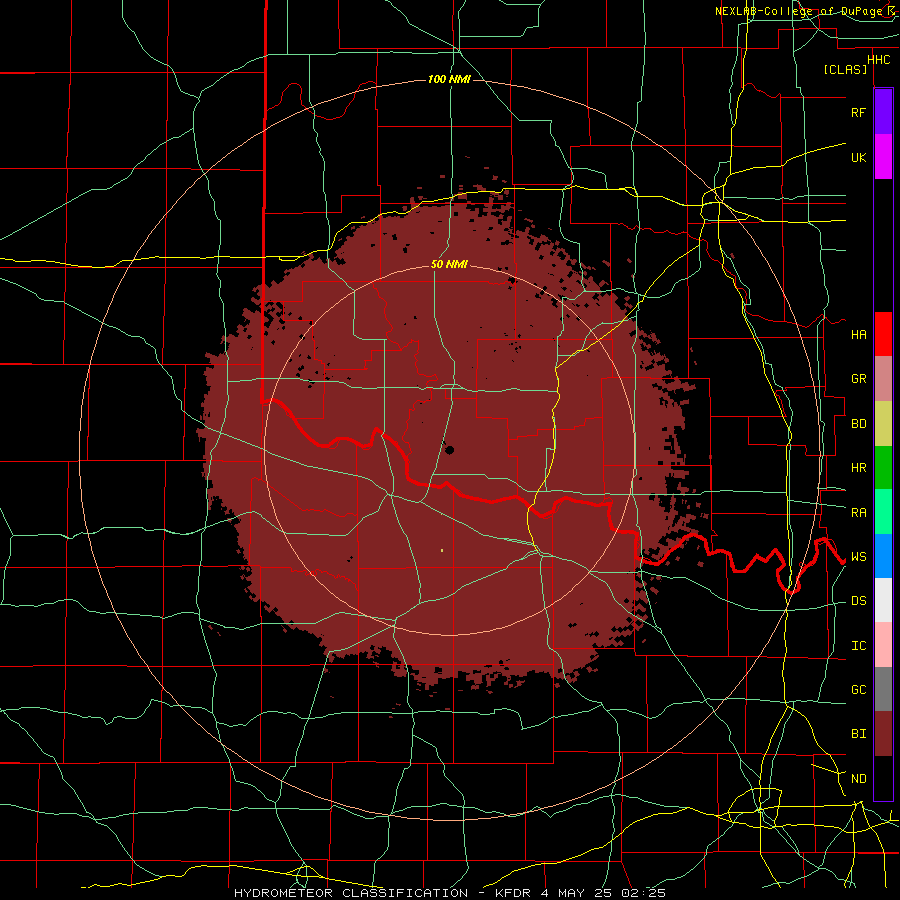Click the BI legend label text

(x=858, y=734)
